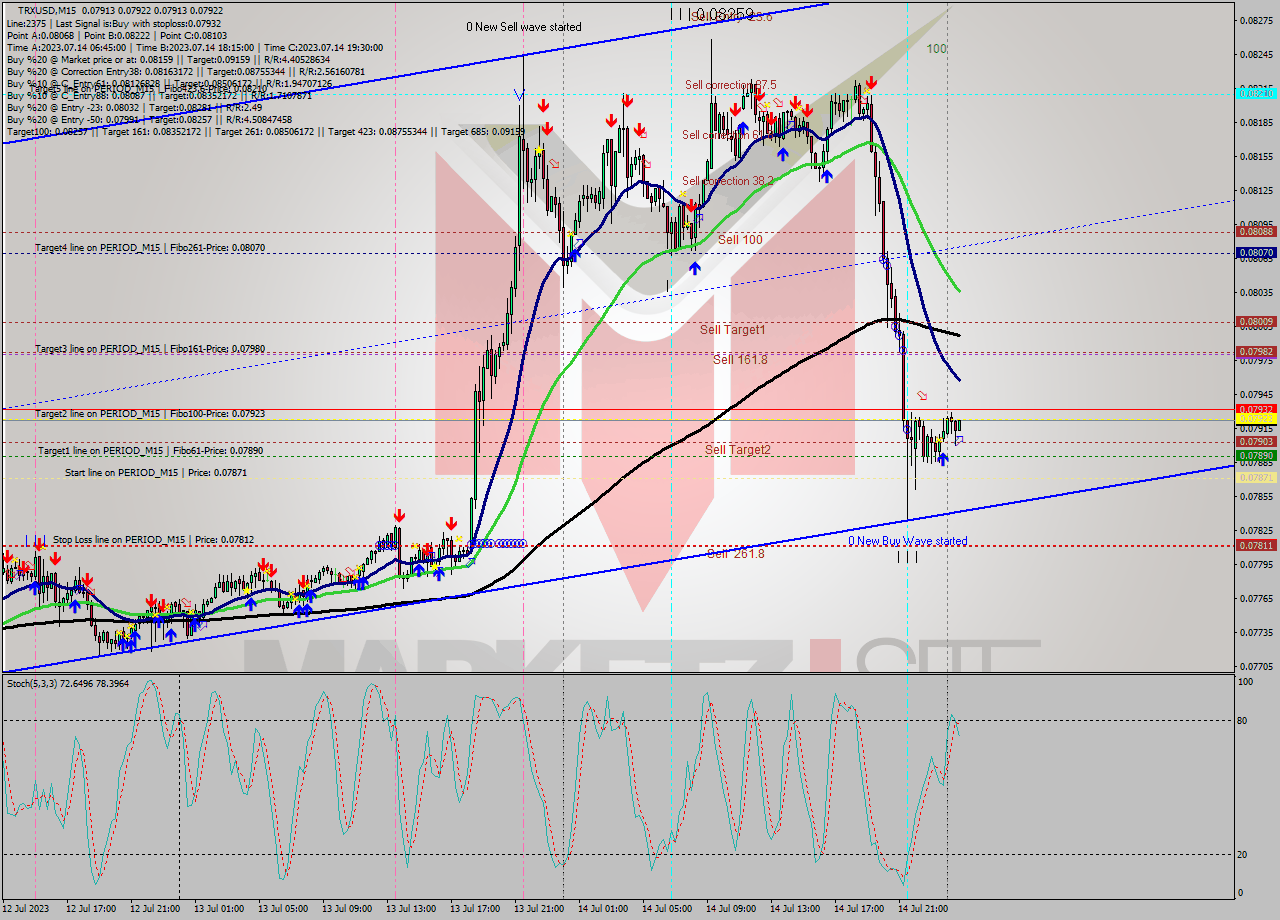Click the cyan 0.08210 price tag
Viewport: 1280px width, 920px height.
[x=1256, y=93]
